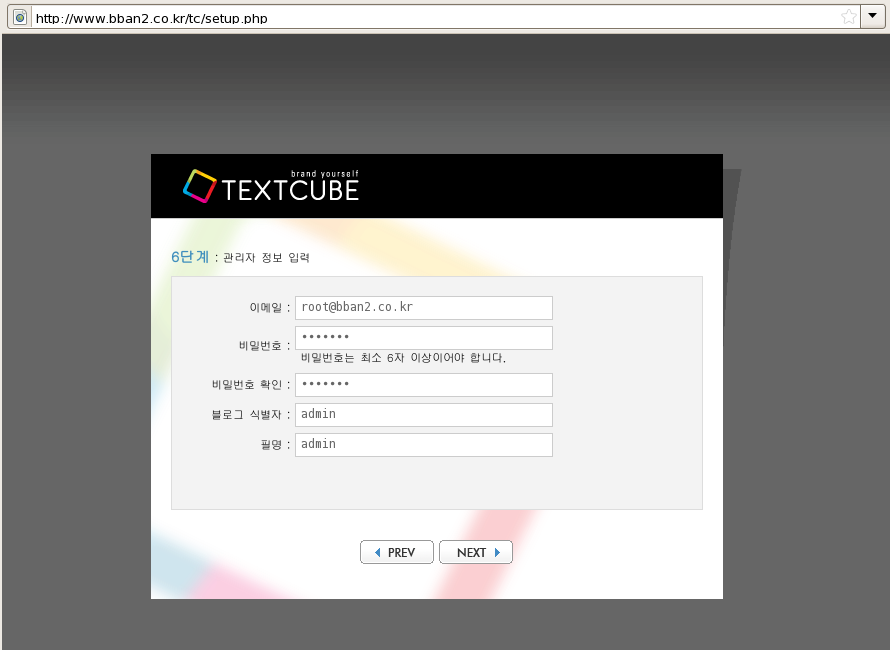Image resolution: width=890 pixels, height=650 pixels.
Task: Click the Textcube logo in the header
Action: [271, 186]
